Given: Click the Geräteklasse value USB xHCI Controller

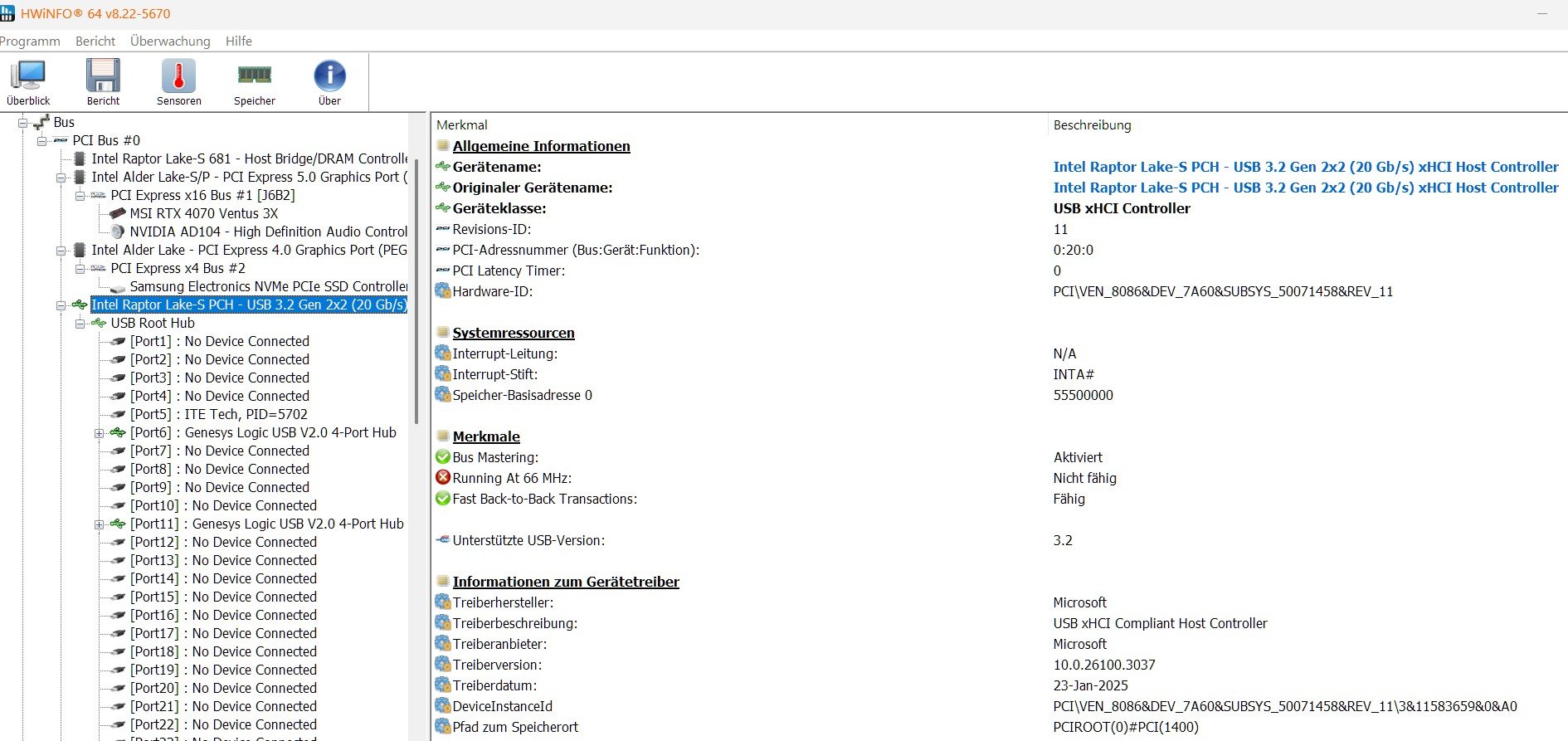Looking at the screenshot, I should click(x=1122, y=208).
